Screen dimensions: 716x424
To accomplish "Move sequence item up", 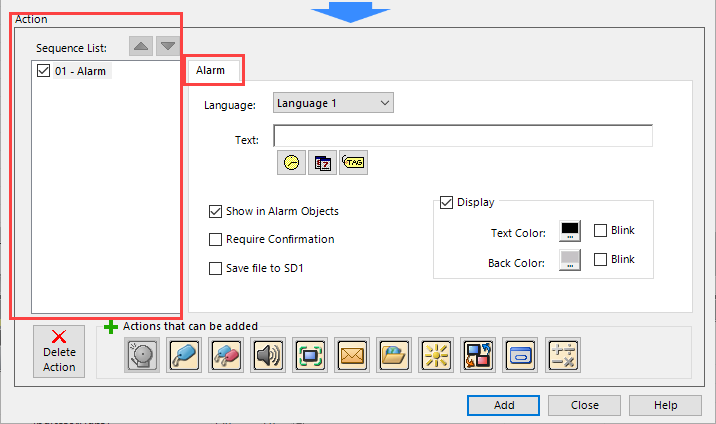I will [141, 46].
